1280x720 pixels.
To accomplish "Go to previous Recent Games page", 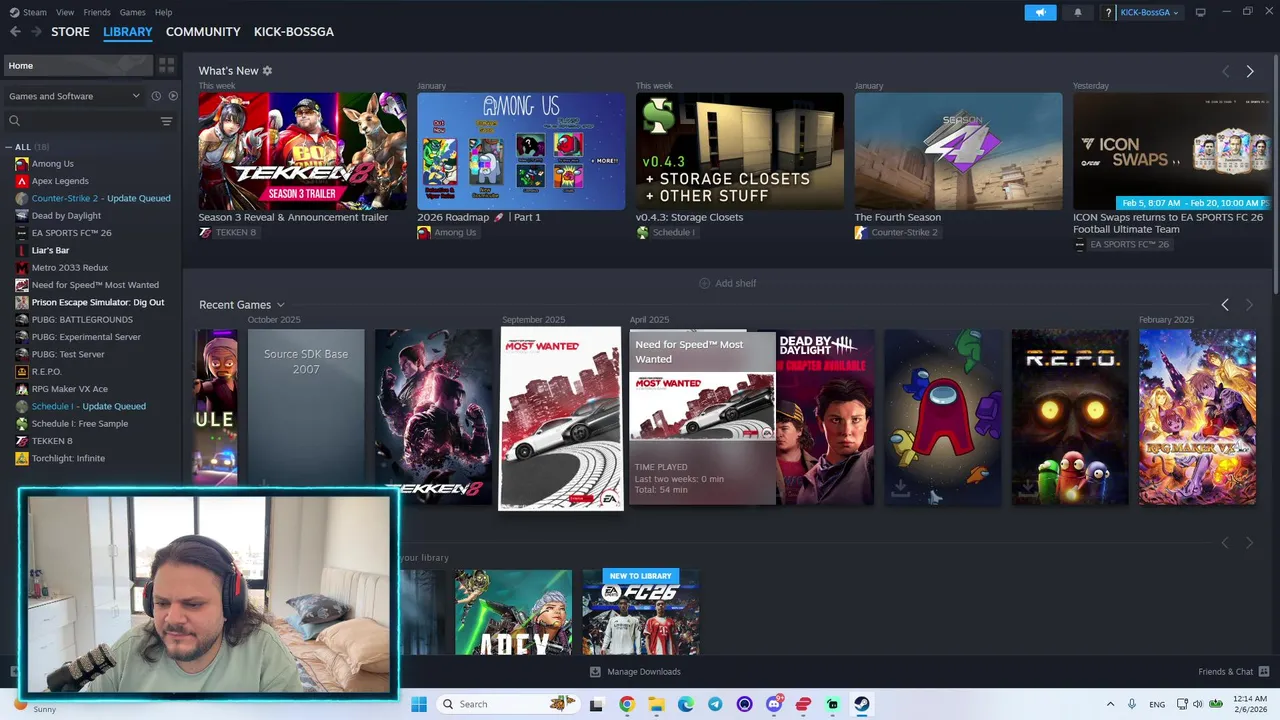I will [1225, 304].
